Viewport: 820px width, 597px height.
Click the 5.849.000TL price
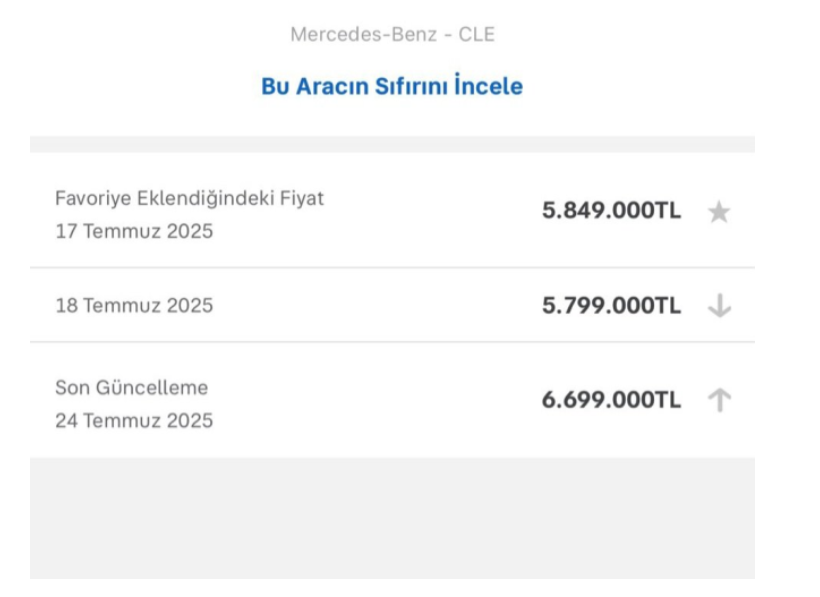(611, 211)
